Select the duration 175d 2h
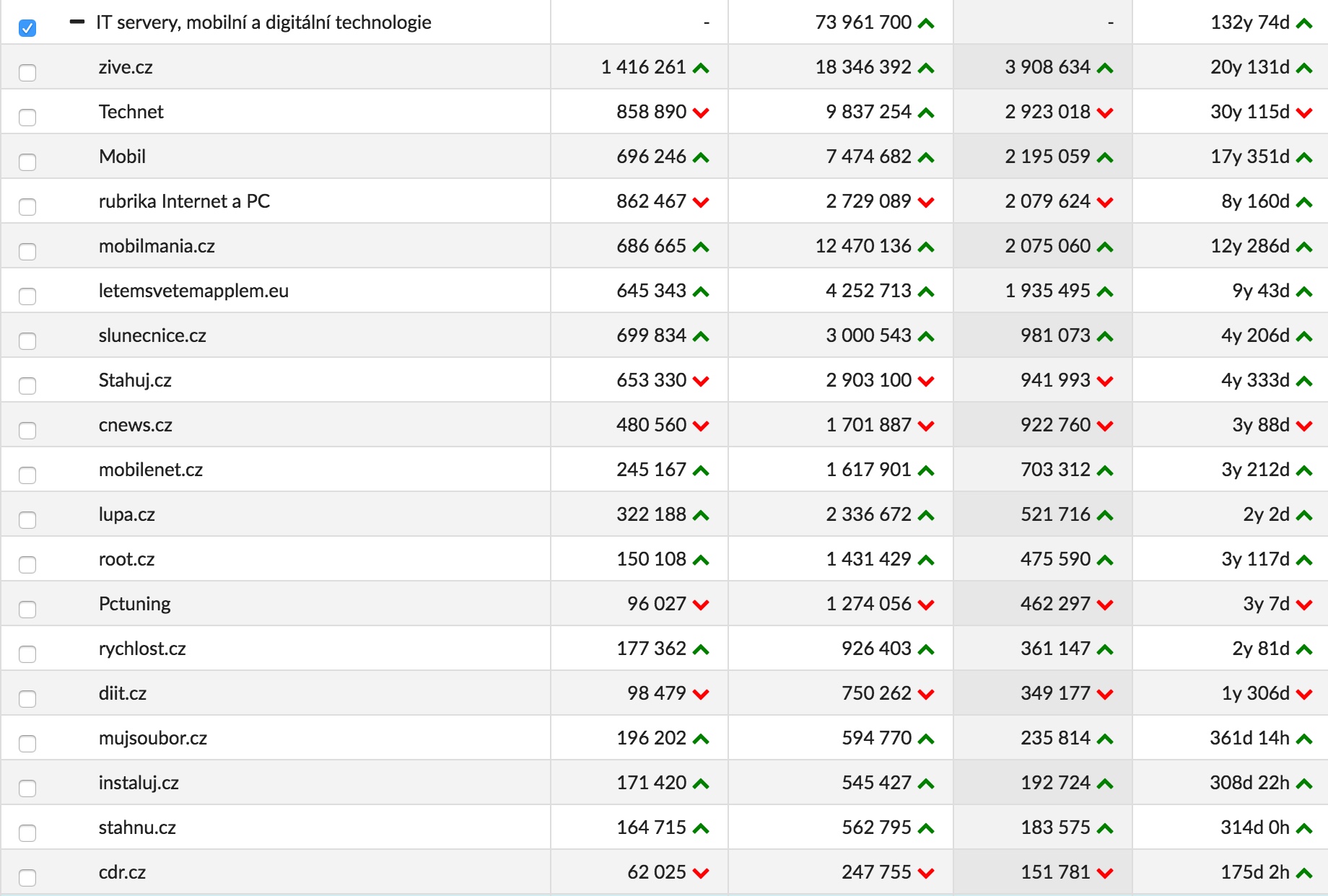 (x=1255, y=872)
